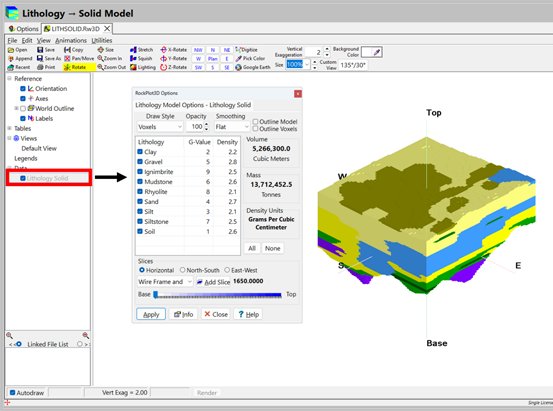Click the All lithologies button
This screenshot has height=411, width=553.
click(252, 248)
